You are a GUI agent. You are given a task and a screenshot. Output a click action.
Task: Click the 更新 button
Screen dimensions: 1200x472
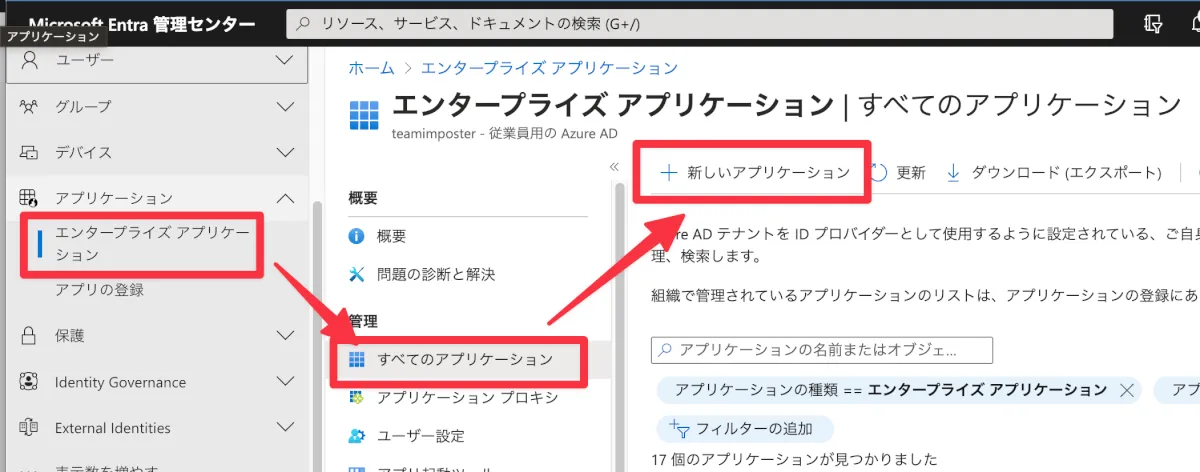898,172
